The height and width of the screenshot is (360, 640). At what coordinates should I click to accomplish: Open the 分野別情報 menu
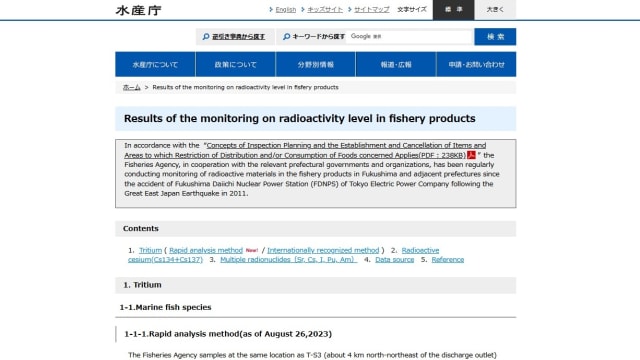[316, 64]
